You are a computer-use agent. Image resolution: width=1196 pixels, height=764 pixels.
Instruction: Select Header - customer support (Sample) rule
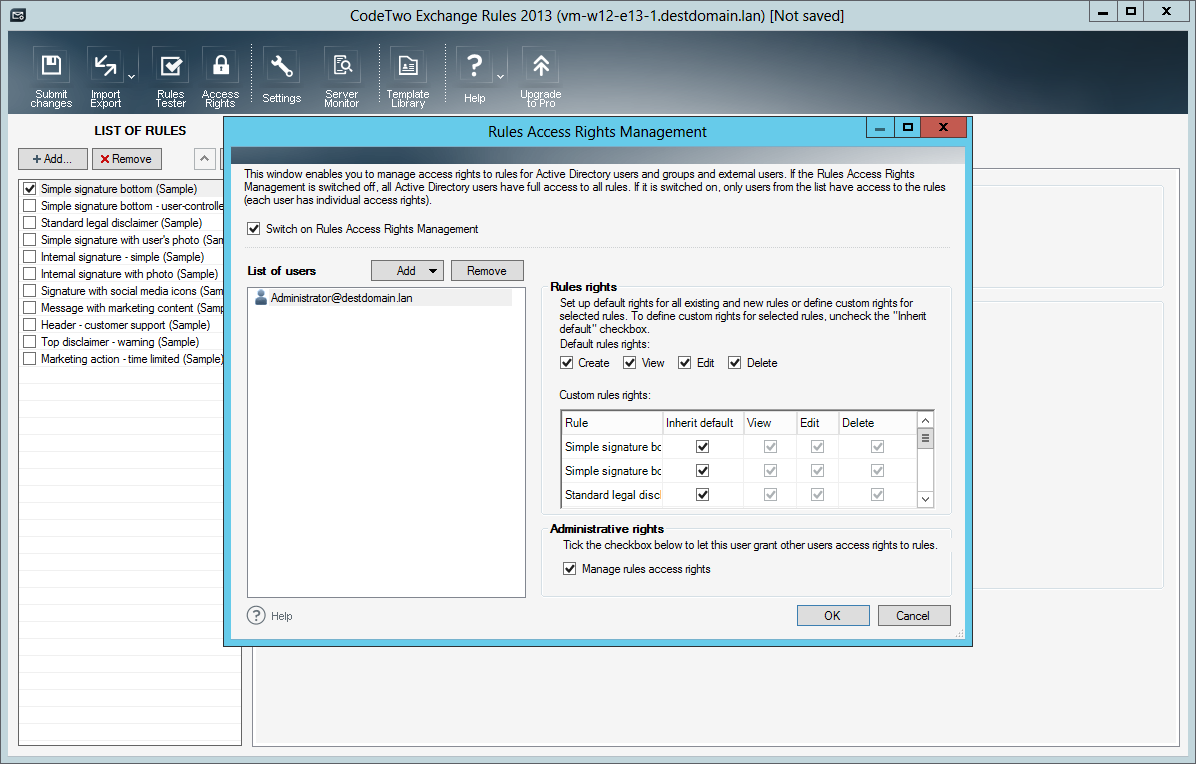[125, 325]
